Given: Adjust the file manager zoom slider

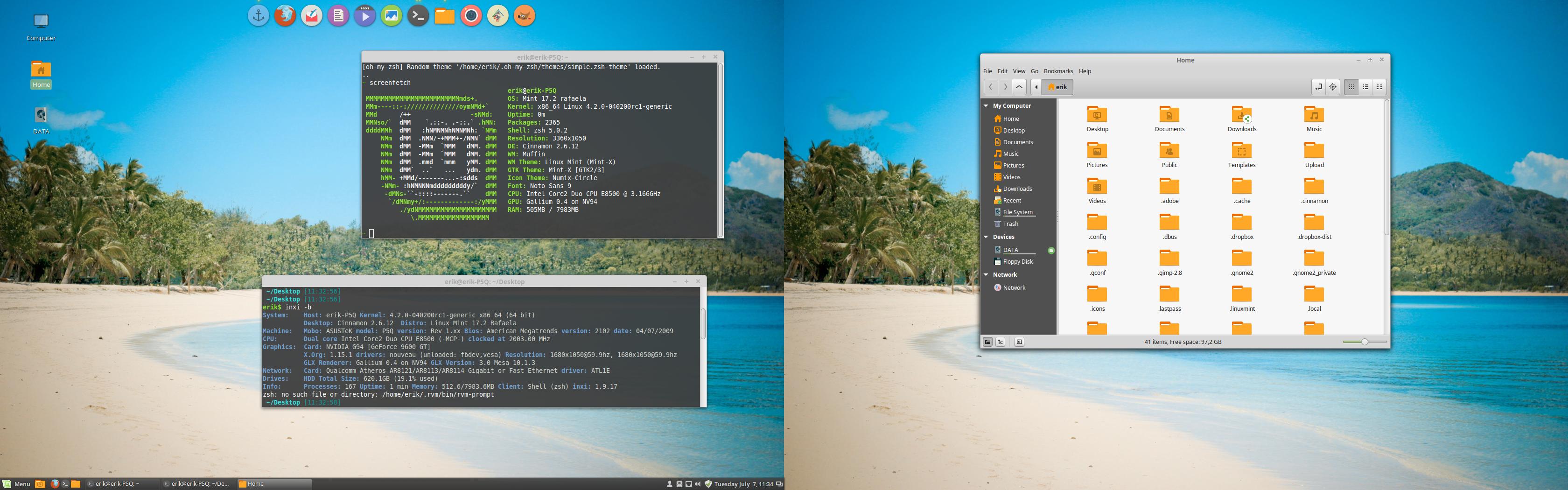Looking at the screenshot, I should coord(1365,342).
